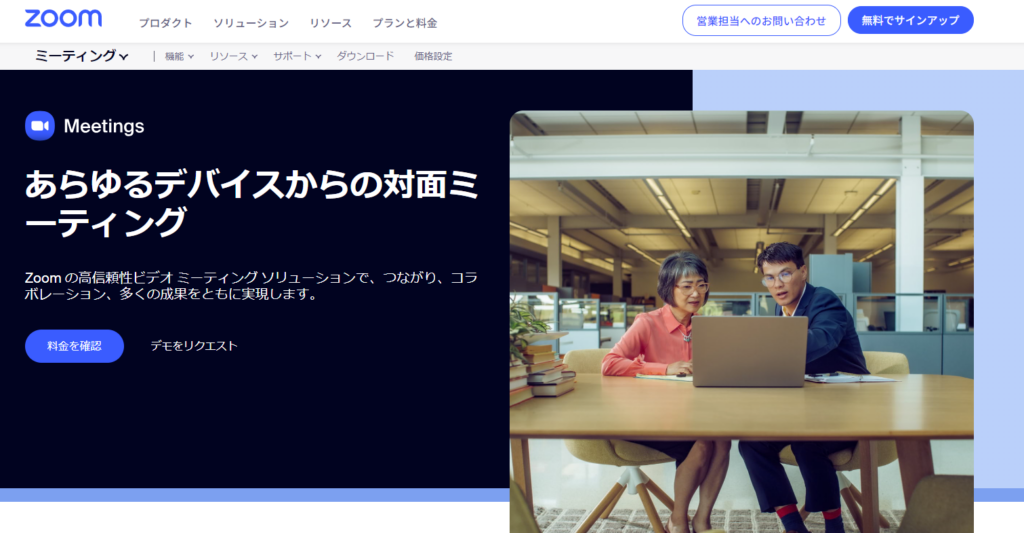
Task: Expand the 機能 submenu dropdown
Action: coord(179,57)
